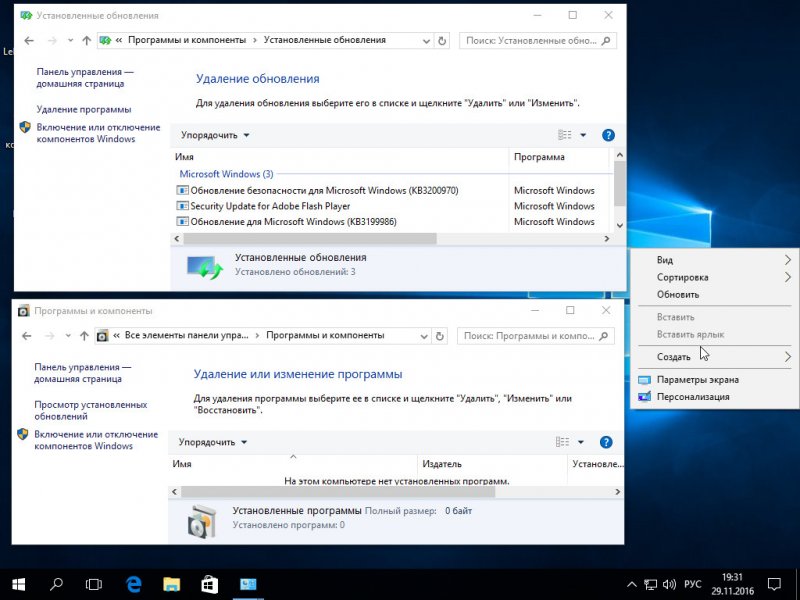
Task: Choose Обновить in context menu
Action: (x=715, y=295)
